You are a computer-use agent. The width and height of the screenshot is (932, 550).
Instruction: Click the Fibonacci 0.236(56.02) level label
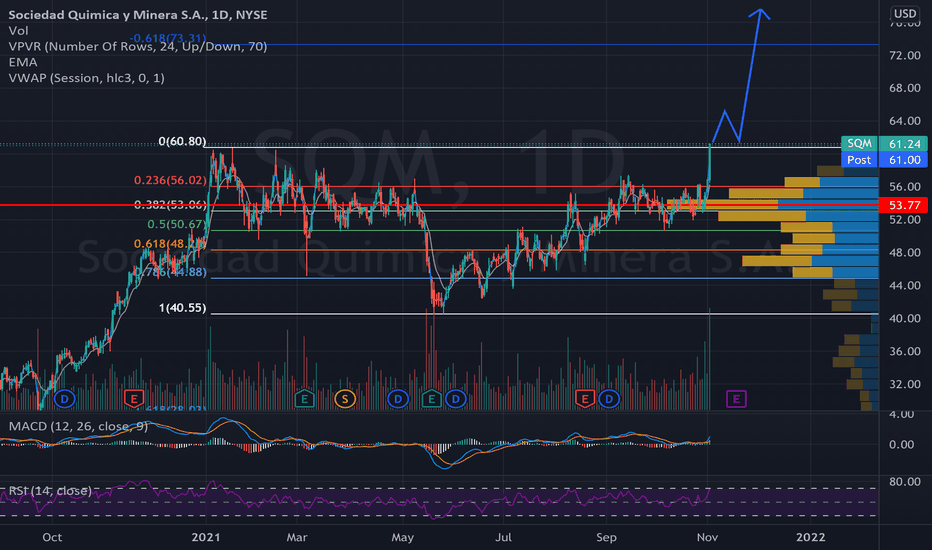(x=170, y=180)
